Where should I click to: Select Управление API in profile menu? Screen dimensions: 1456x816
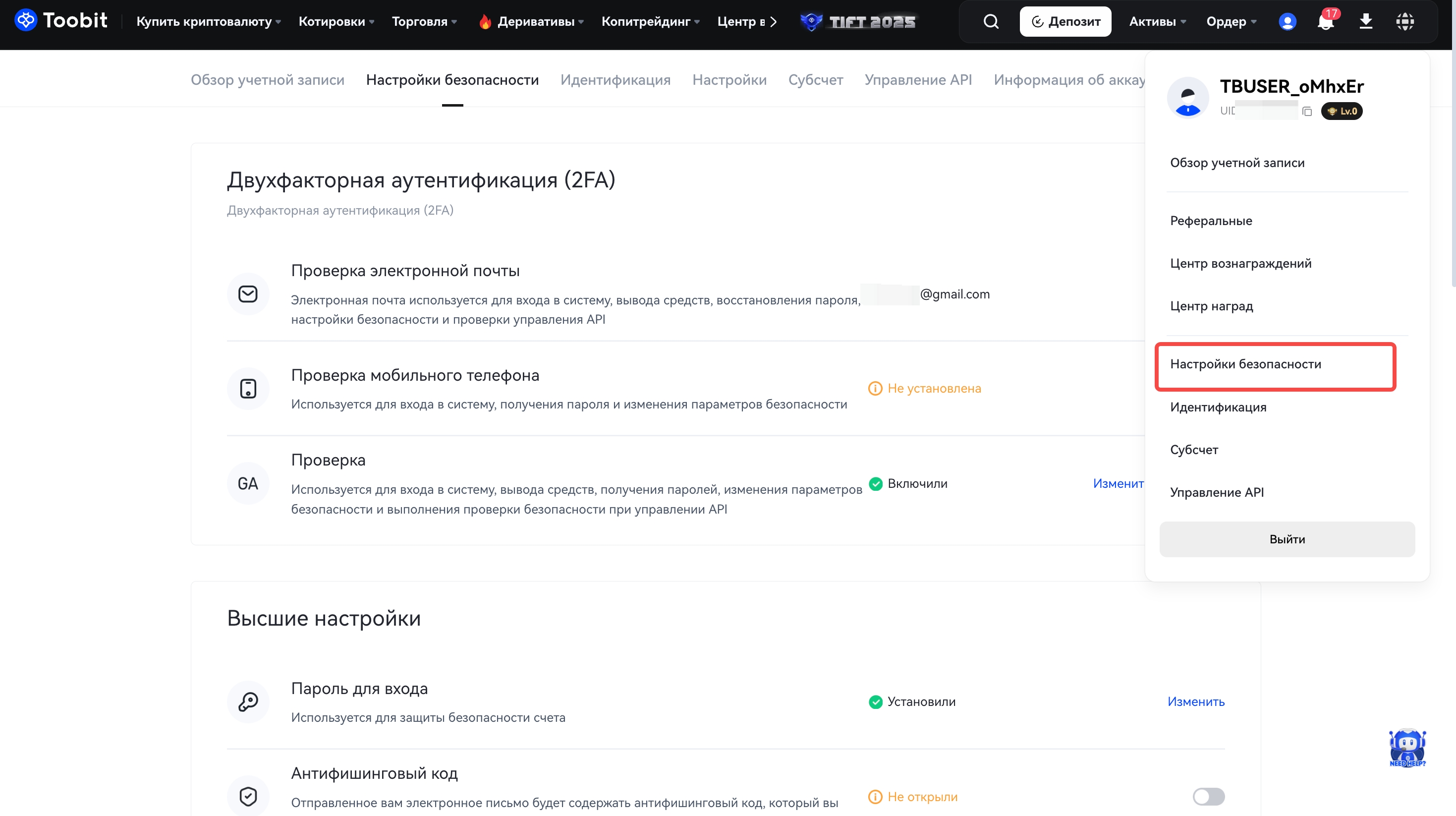[1216, 492]
